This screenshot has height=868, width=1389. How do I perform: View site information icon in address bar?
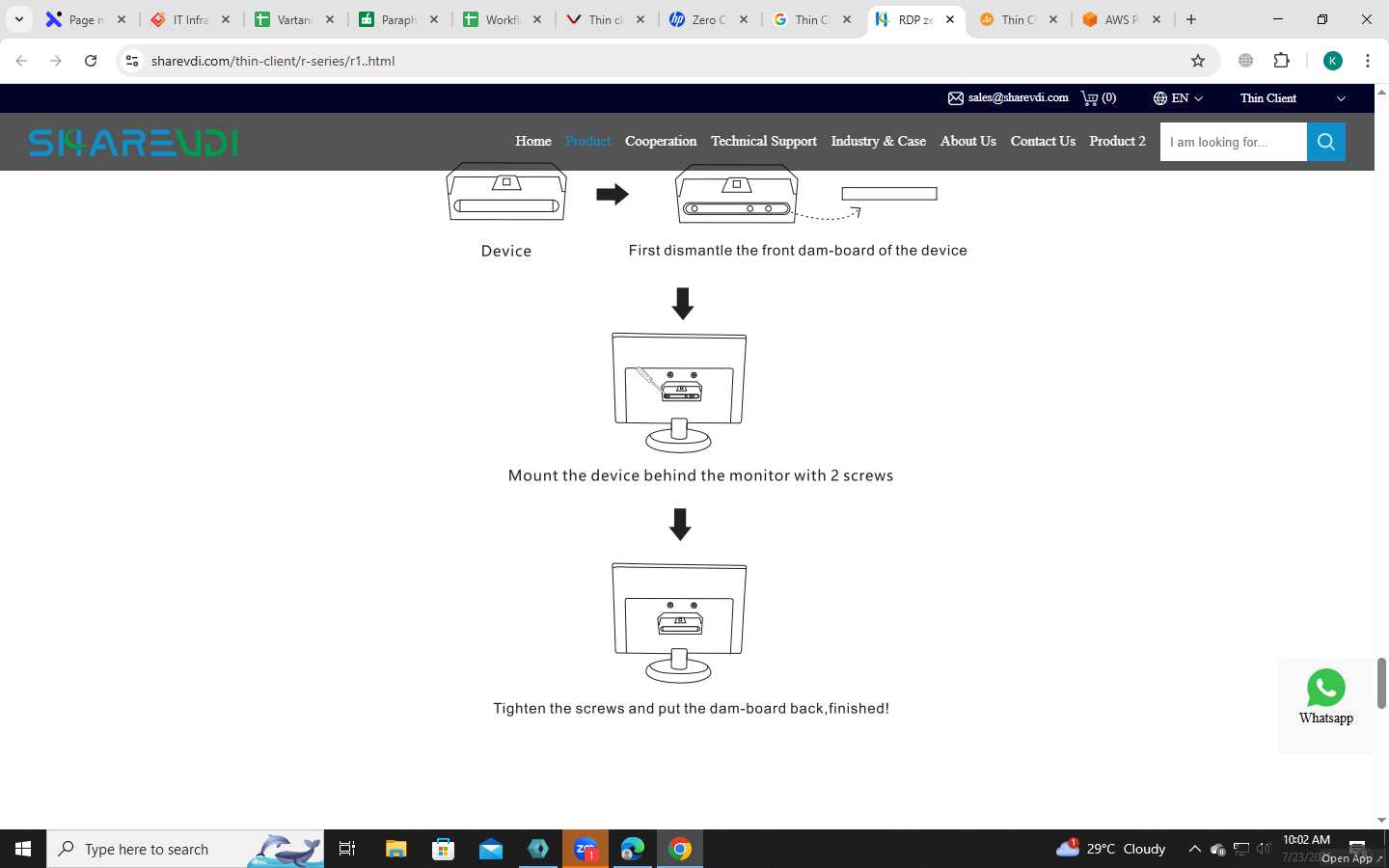point(132,61)
